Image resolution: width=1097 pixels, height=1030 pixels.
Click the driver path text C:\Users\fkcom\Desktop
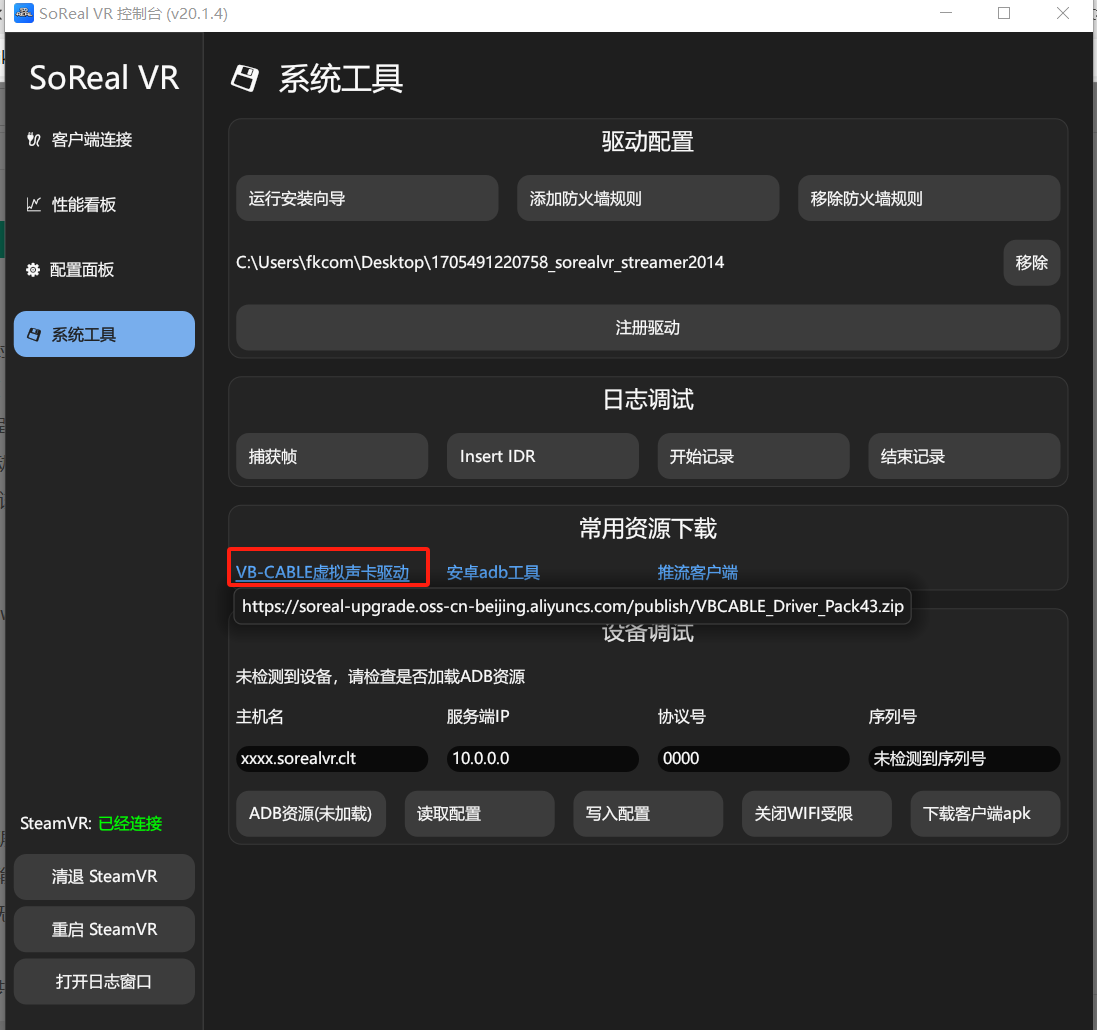click(x=480, y=262)
